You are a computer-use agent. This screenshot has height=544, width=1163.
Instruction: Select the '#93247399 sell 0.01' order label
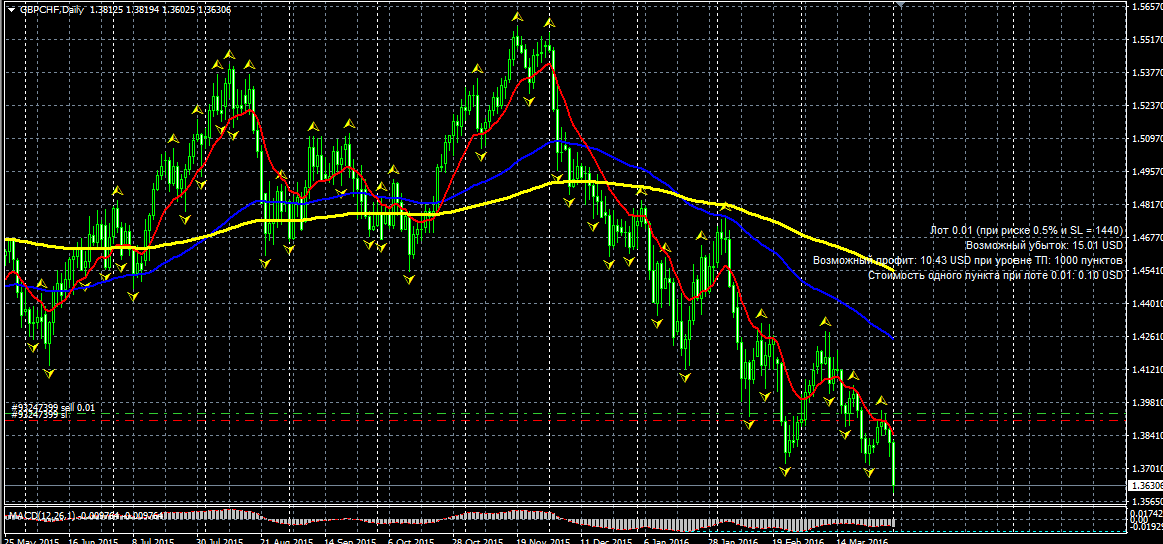pyautogui.click(x=53, y=407)
